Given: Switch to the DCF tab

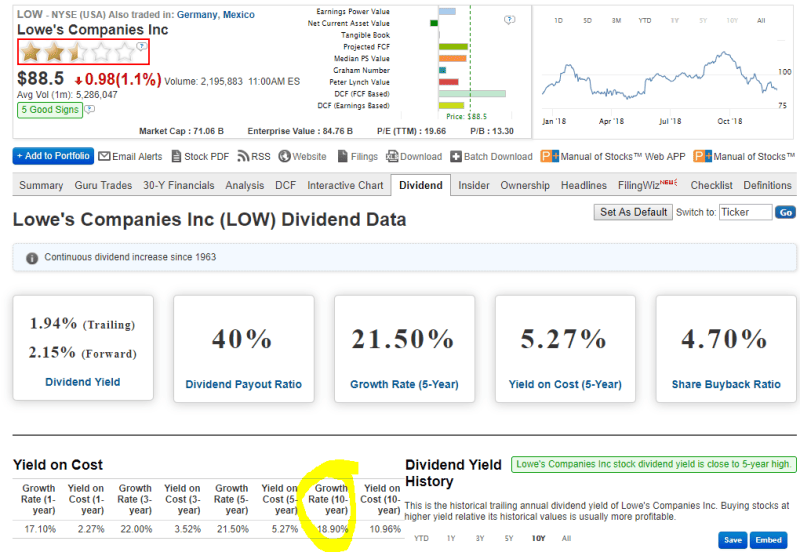Looking at the screenshot, I should (x=285, y=185).
